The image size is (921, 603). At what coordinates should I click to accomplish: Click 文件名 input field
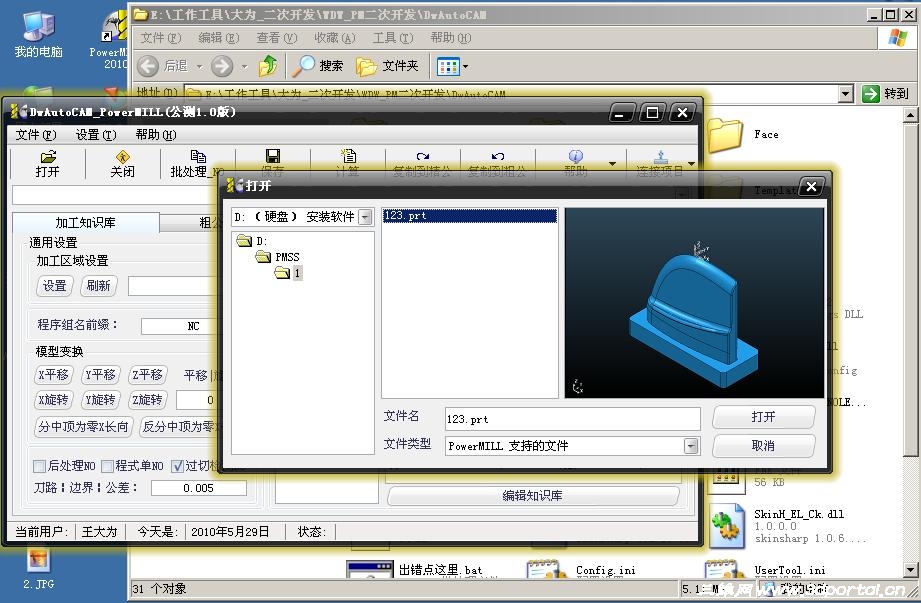(573, 419)
